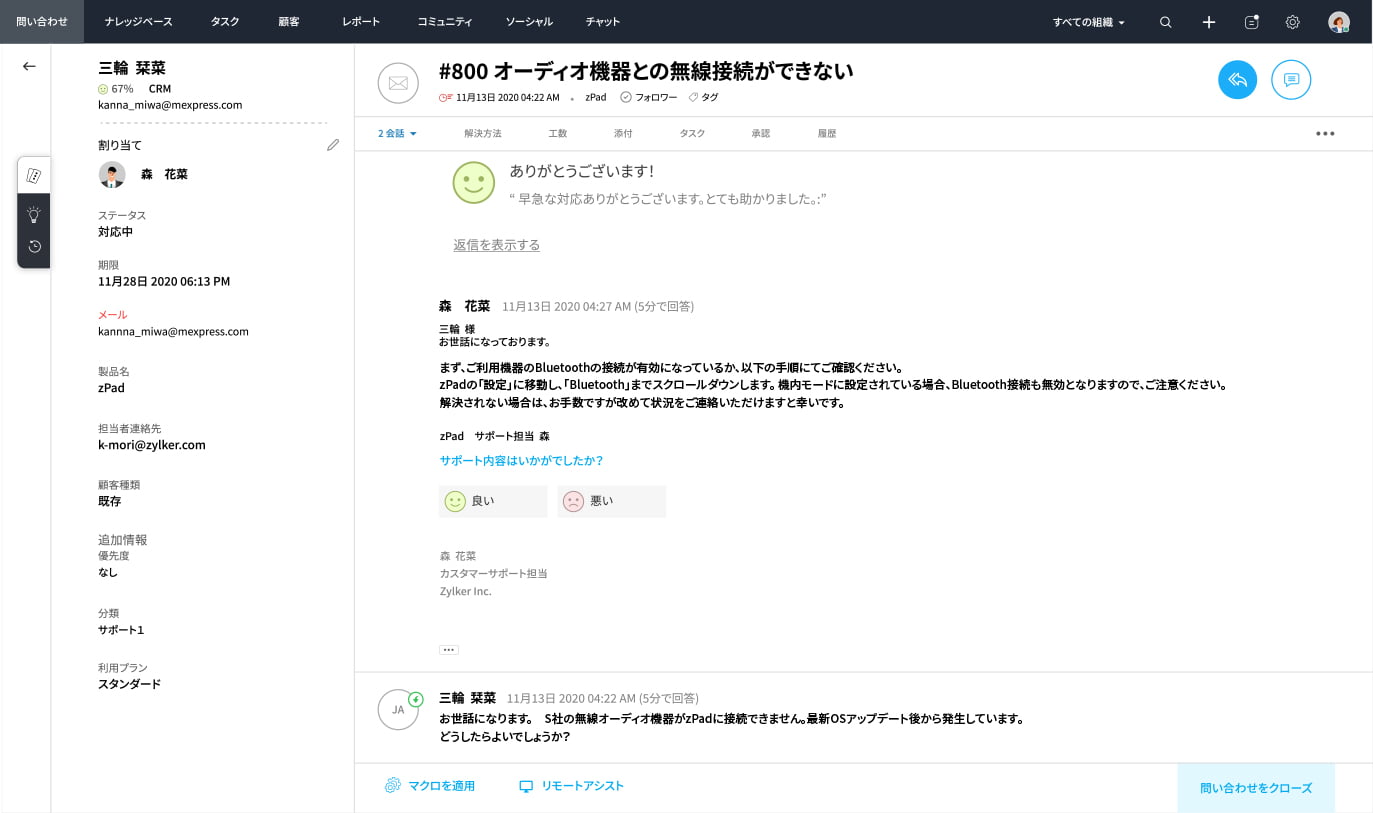Click リモートアシスト button
The width and height of the screenshot is (1373, 813).
(571, 786)
